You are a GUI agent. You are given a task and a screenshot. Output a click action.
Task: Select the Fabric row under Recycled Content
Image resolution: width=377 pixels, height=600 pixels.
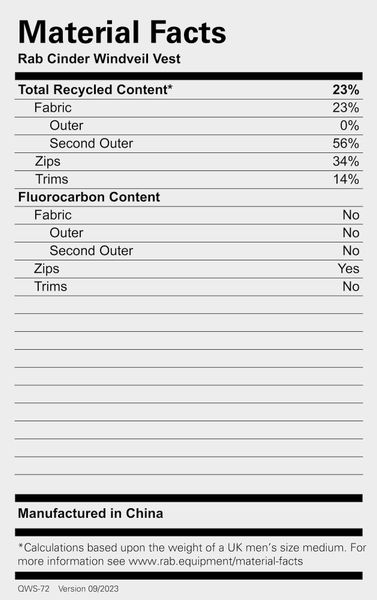[189, 108]
